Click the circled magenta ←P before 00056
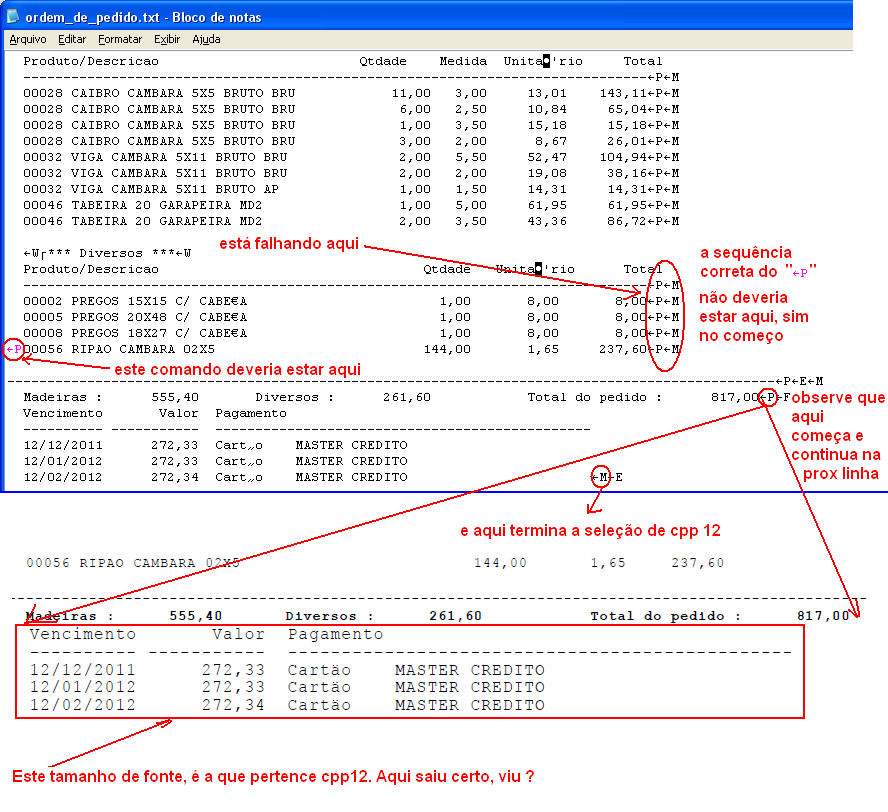This screenshot has height=812, width=888. click(13, 349)
